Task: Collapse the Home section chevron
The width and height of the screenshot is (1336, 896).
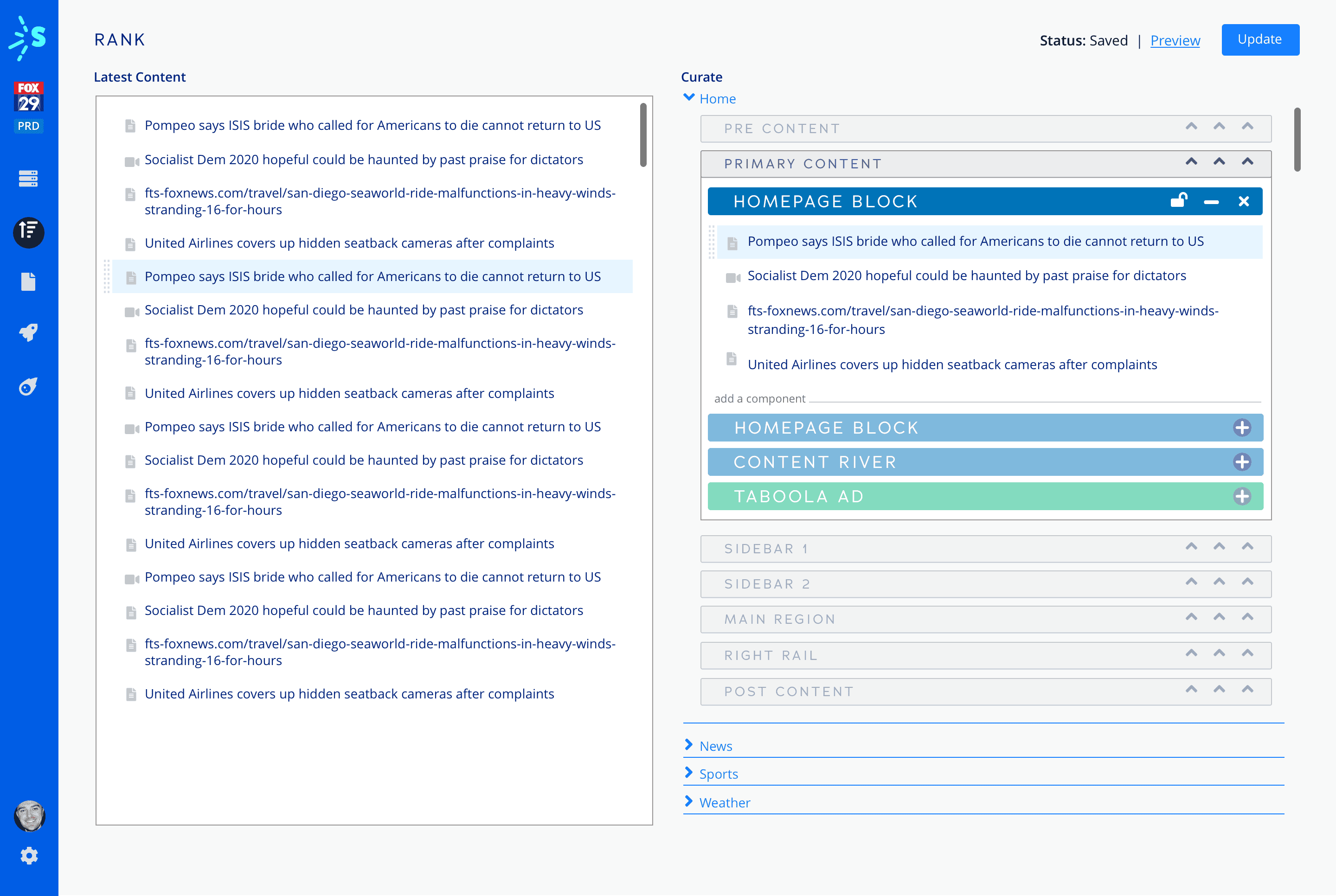Action: [689, 98]
